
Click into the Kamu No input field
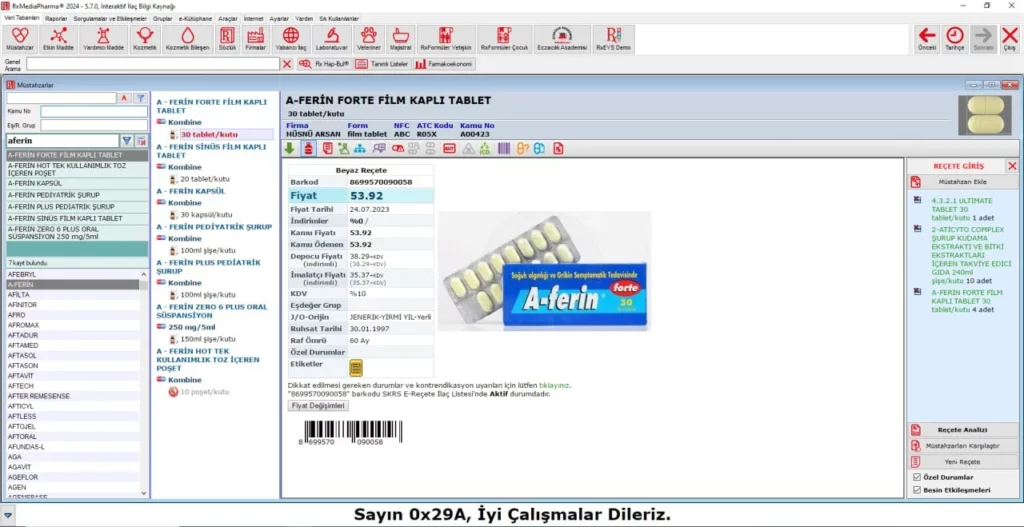(x=93, y=111)
